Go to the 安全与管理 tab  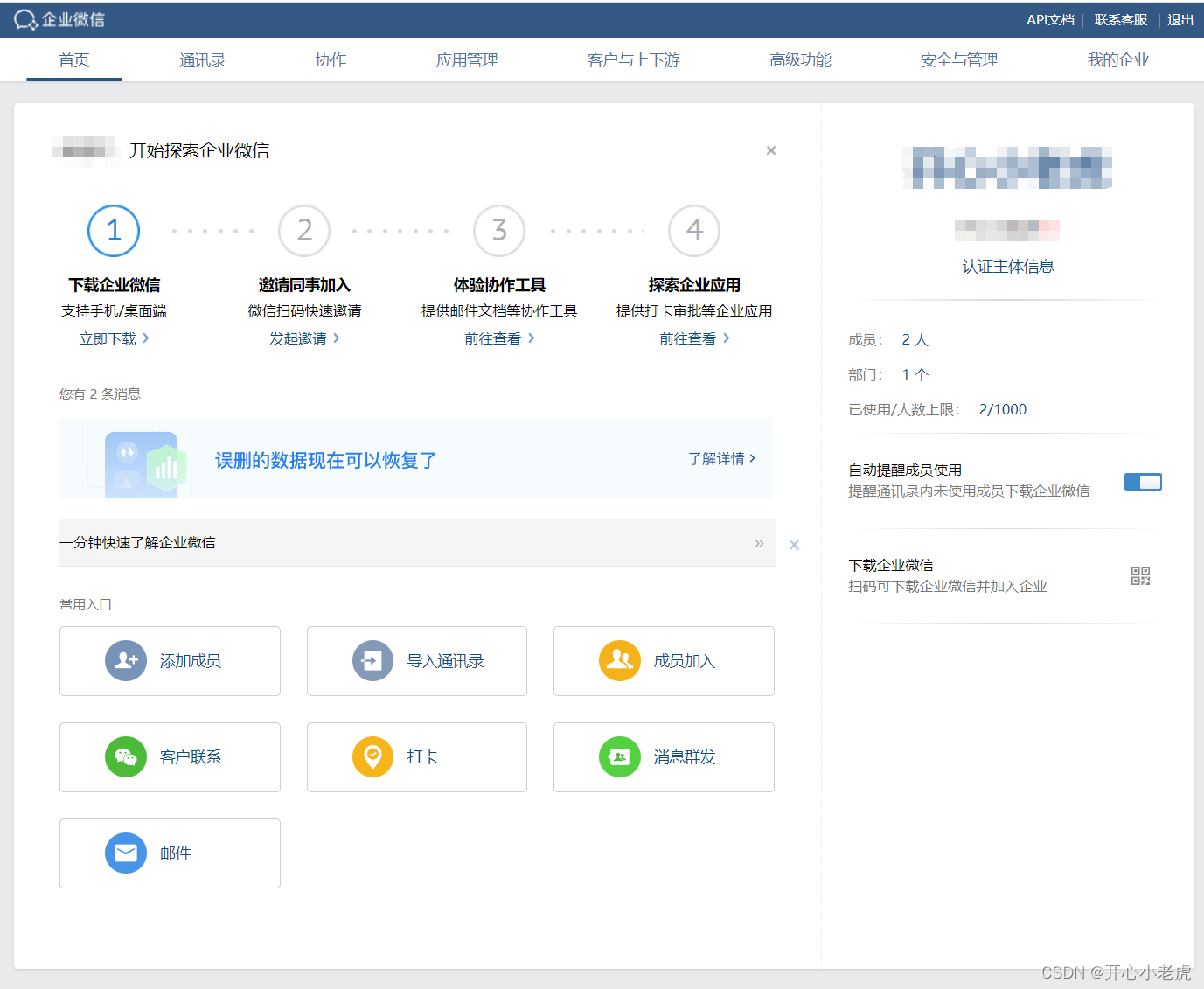(x=959, y=59)
